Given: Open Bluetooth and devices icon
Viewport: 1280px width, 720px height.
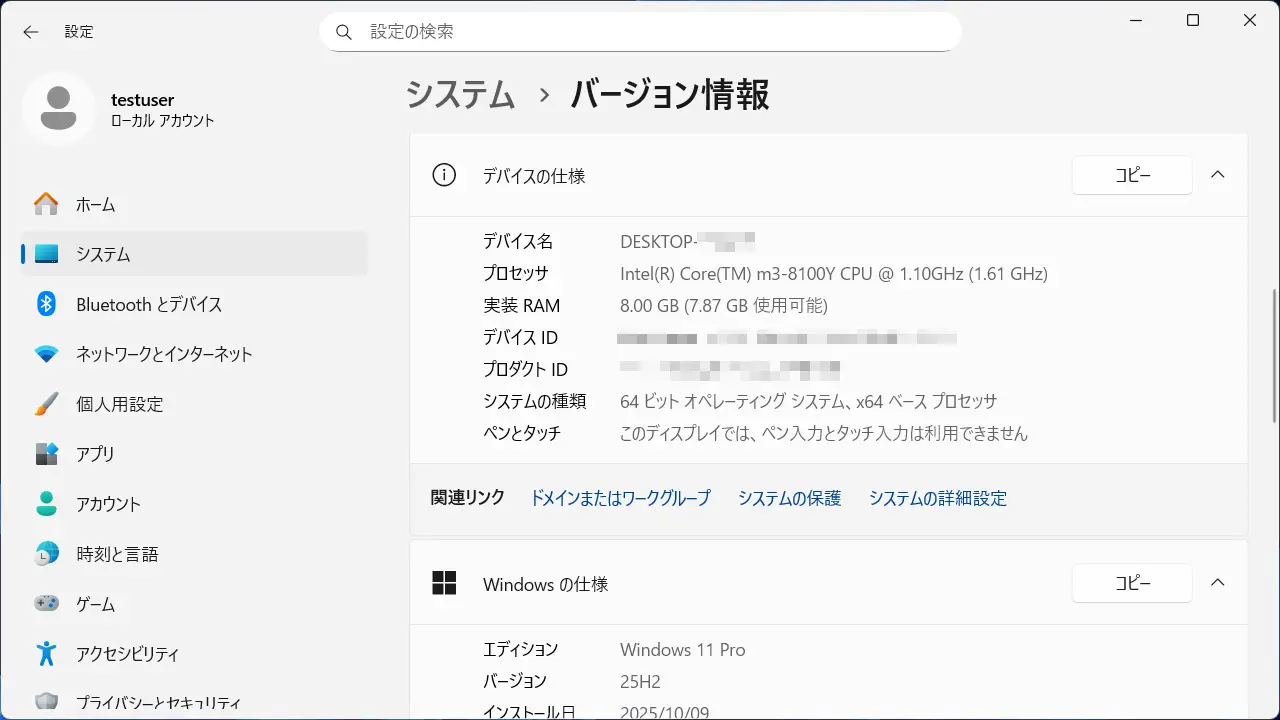Looking at the screenshot, I should (x=46, y=304).
